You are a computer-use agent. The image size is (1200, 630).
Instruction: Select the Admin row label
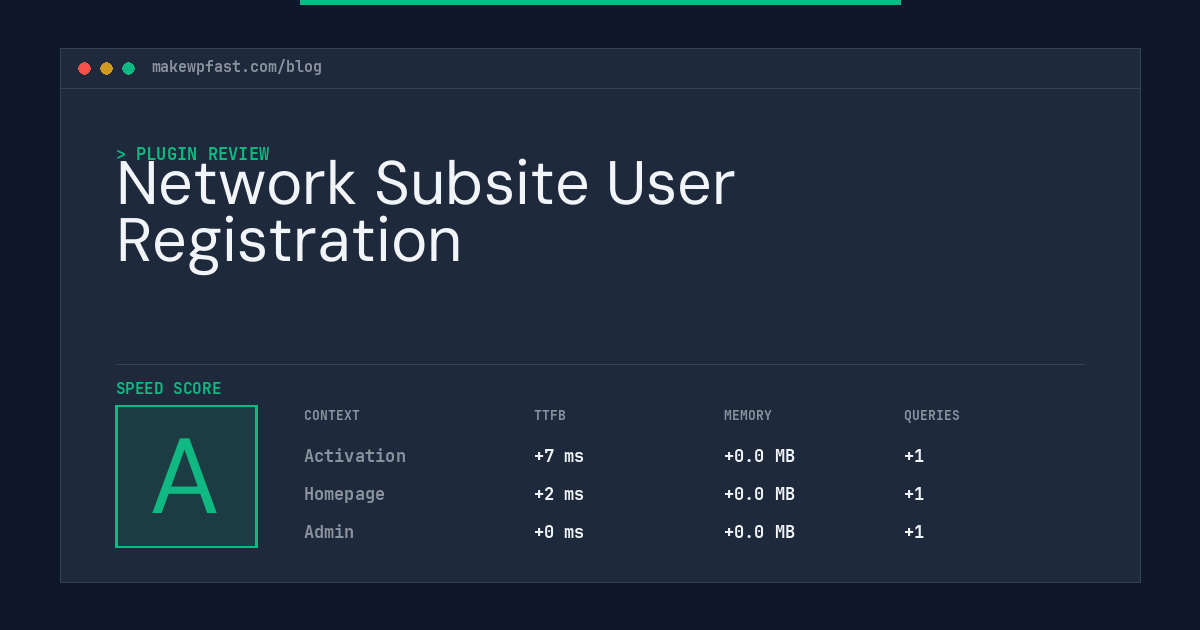coord(329,532)
